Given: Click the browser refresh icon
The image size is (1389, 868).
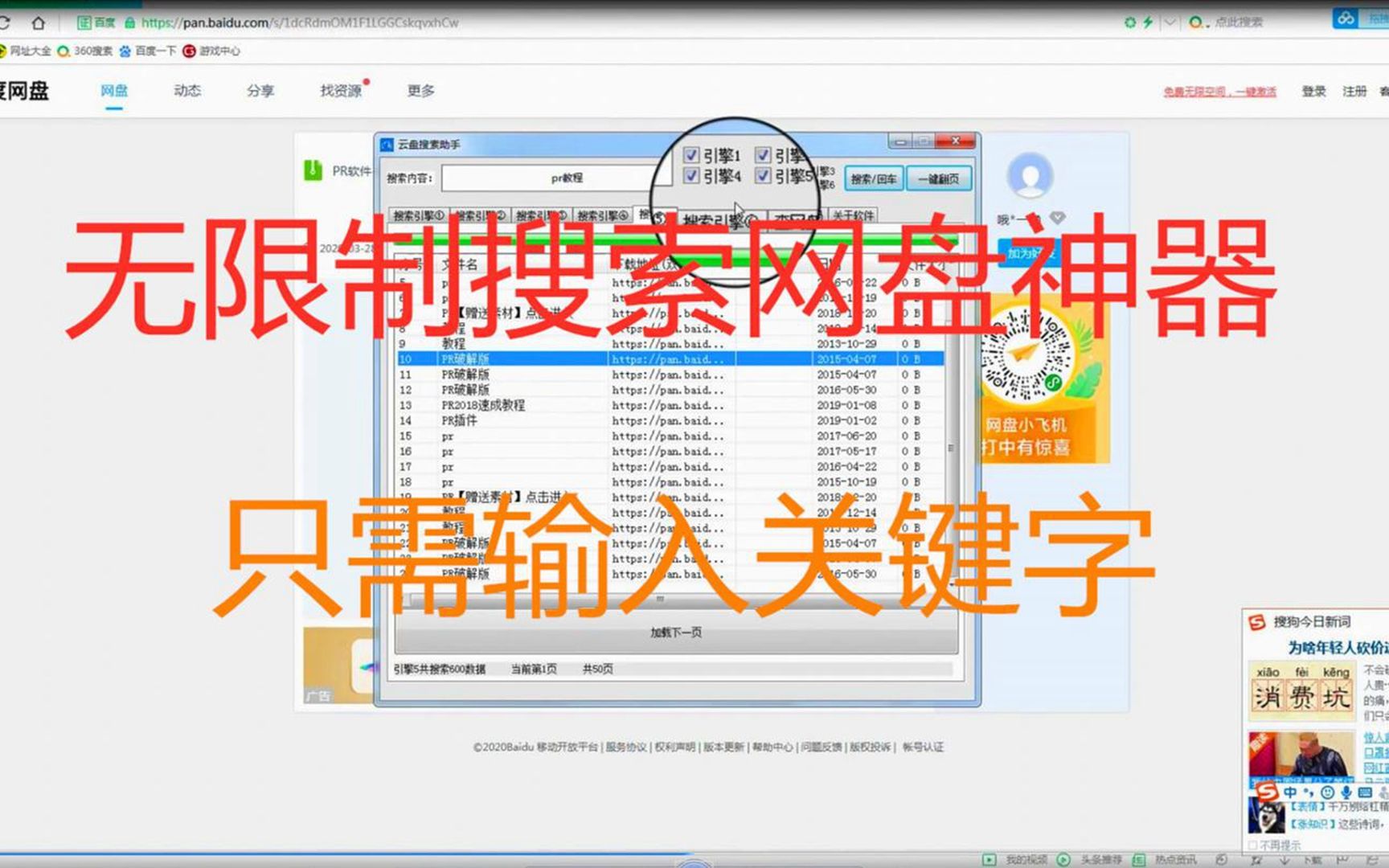Looking at the screenshot, I should coord(4,23).
